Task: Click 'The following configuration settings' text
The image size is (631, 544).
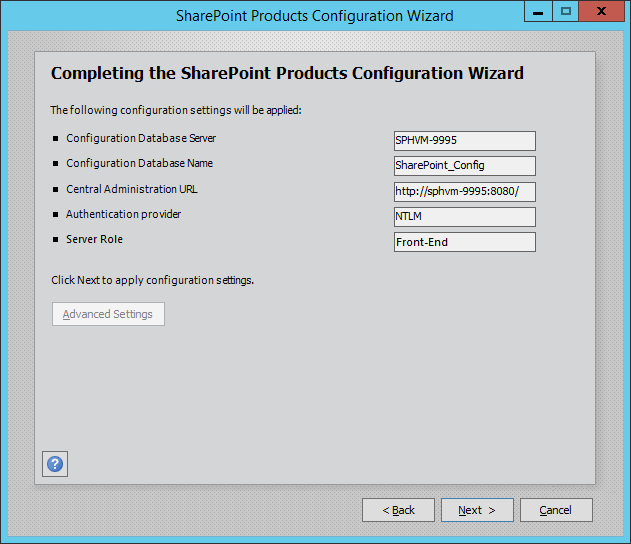Action: pos(176,110)
